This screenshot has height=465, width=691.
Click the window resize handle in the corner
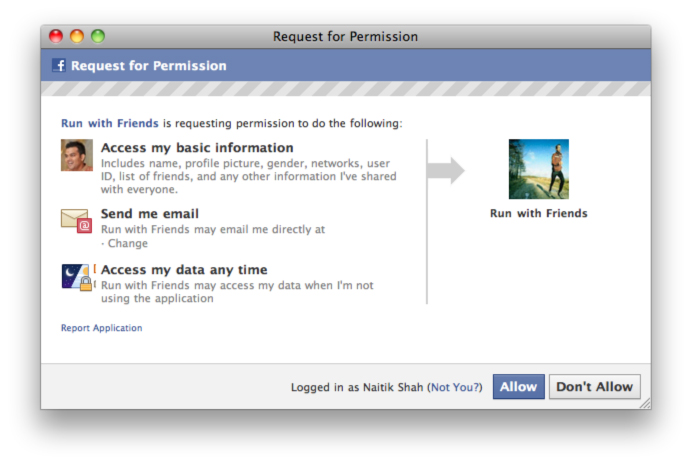[644, 402]
